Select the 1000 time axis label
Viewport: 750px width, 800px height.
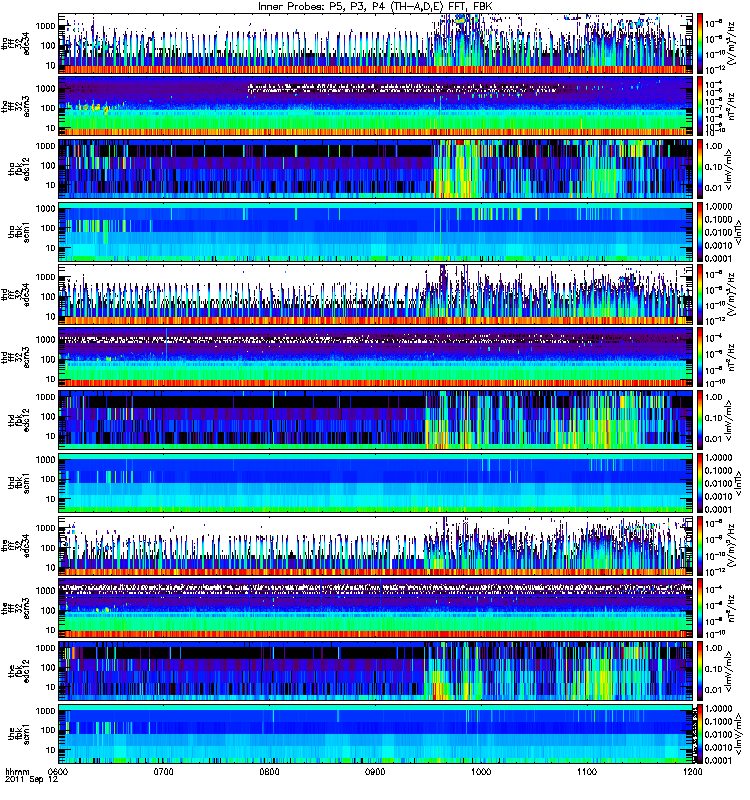[x=481, y=771]
